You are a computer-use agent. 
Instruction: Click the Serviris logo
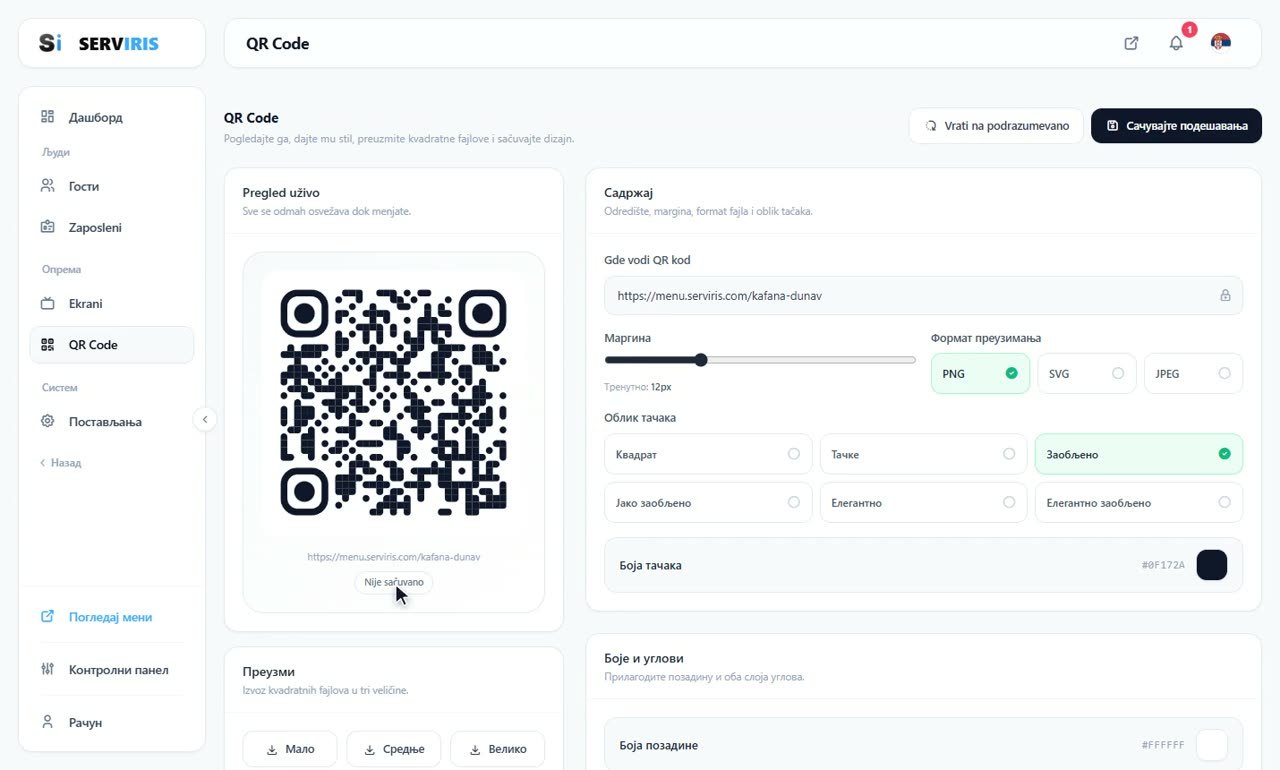(x=99, y=43)
